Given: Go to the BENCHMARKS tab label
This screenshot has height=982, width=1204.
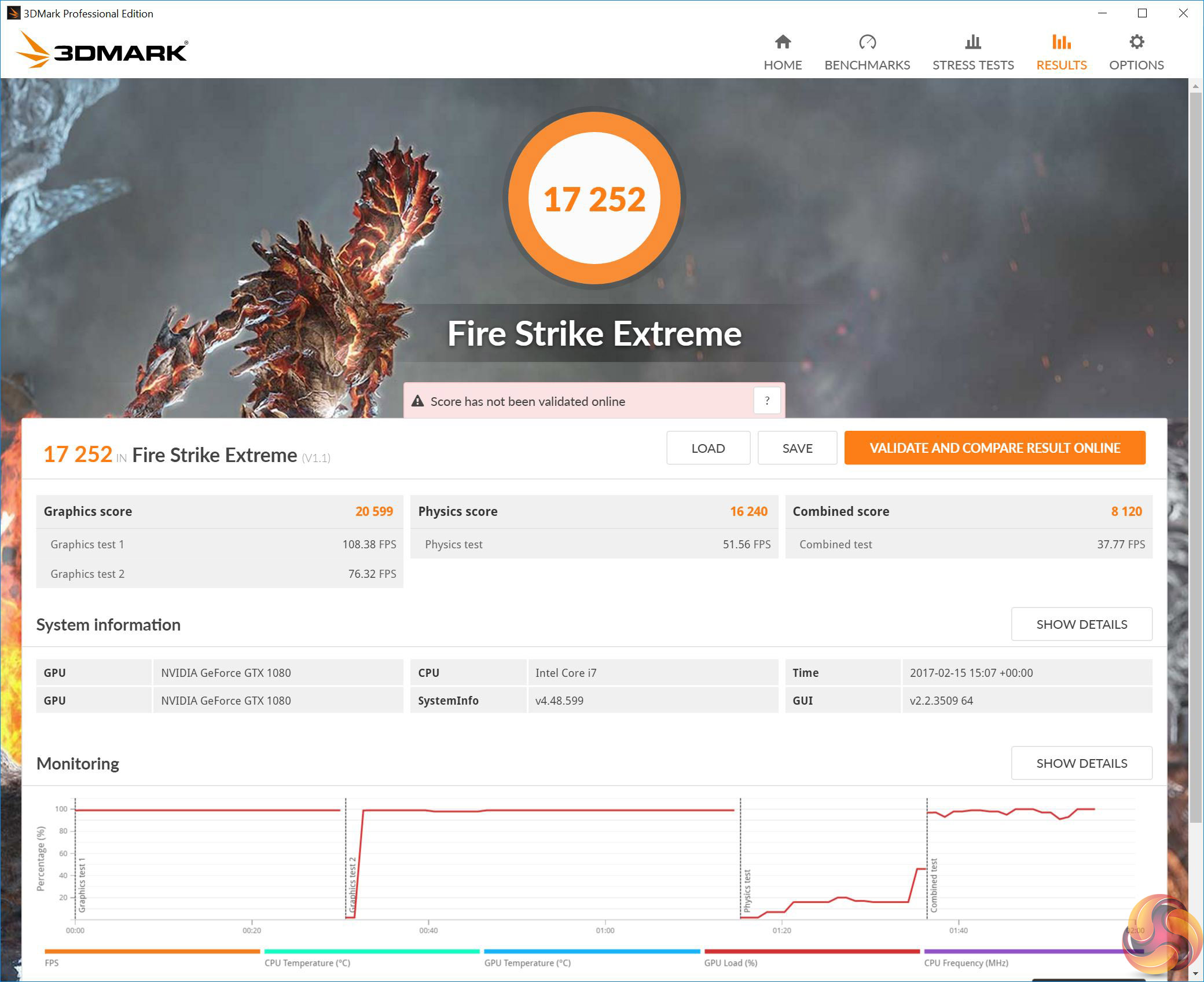Looking at the screenshot, I should (x=867, y=65).
